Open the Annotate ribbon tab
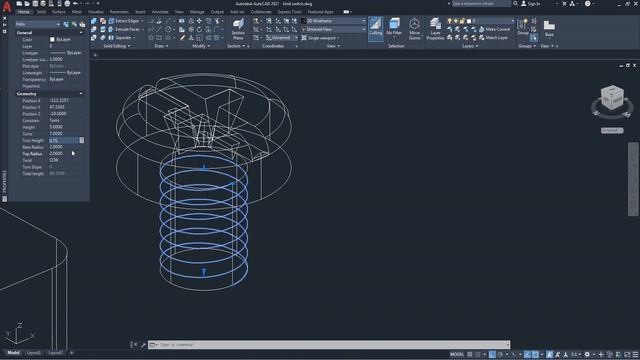 pyautogui.click(x=160, y=12)
